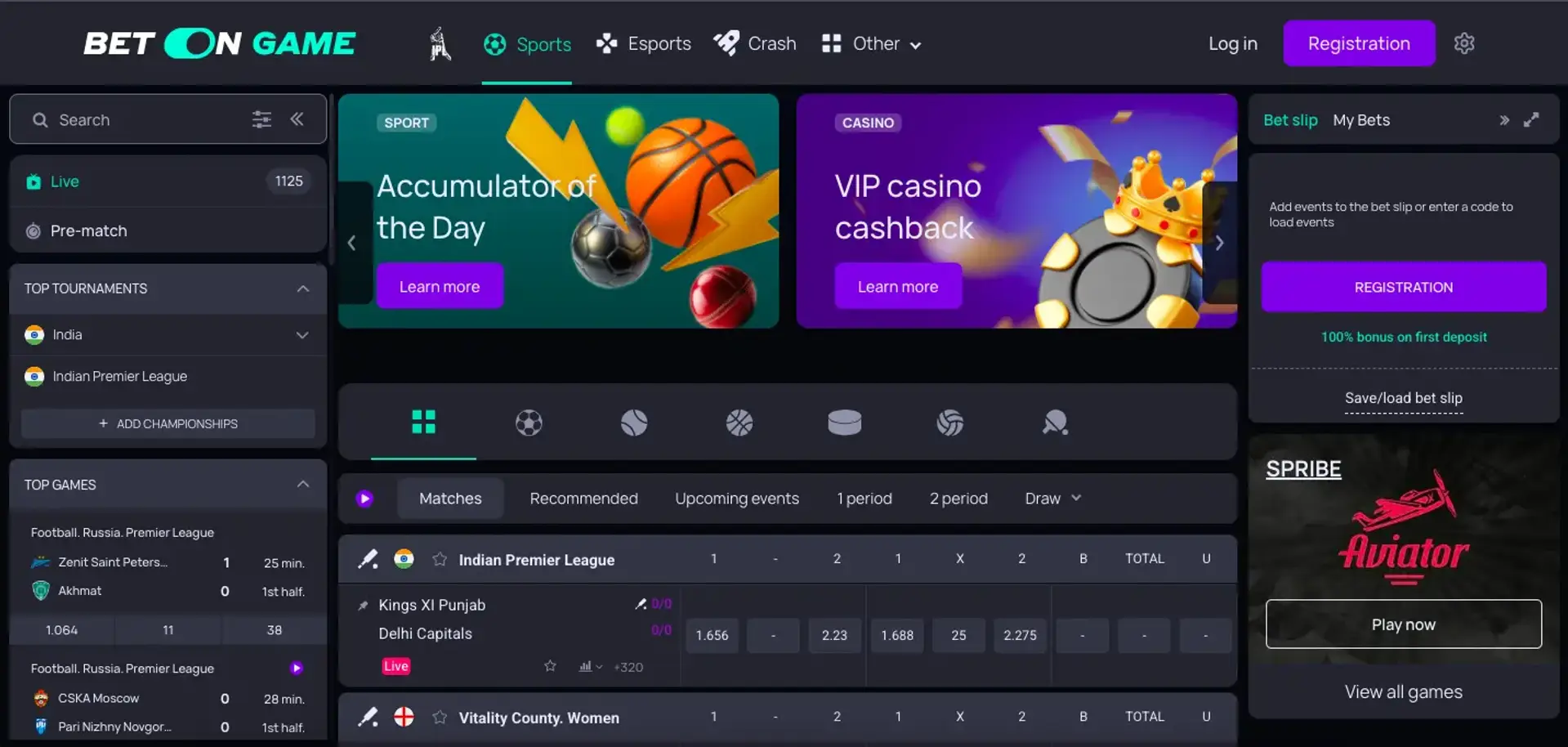Expand the bet slip fullscreen icon

(1531, 120)
